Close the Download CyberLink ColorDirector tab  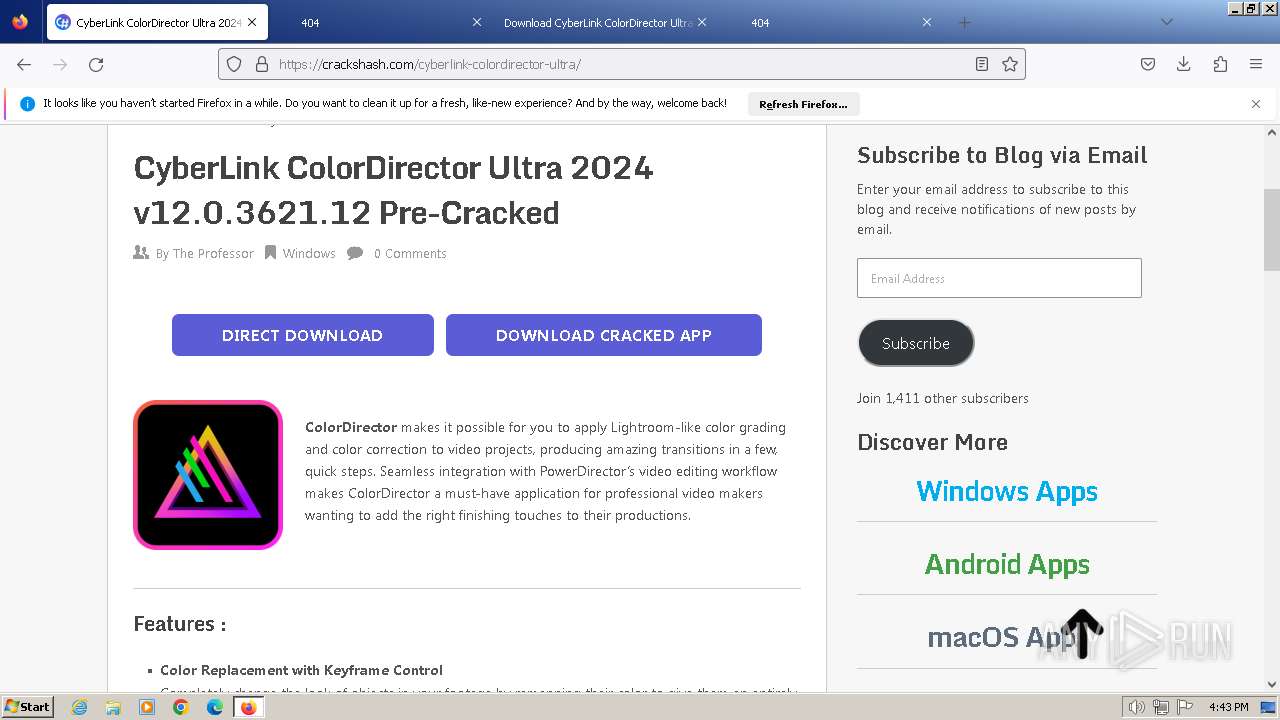tap(701, 22)
